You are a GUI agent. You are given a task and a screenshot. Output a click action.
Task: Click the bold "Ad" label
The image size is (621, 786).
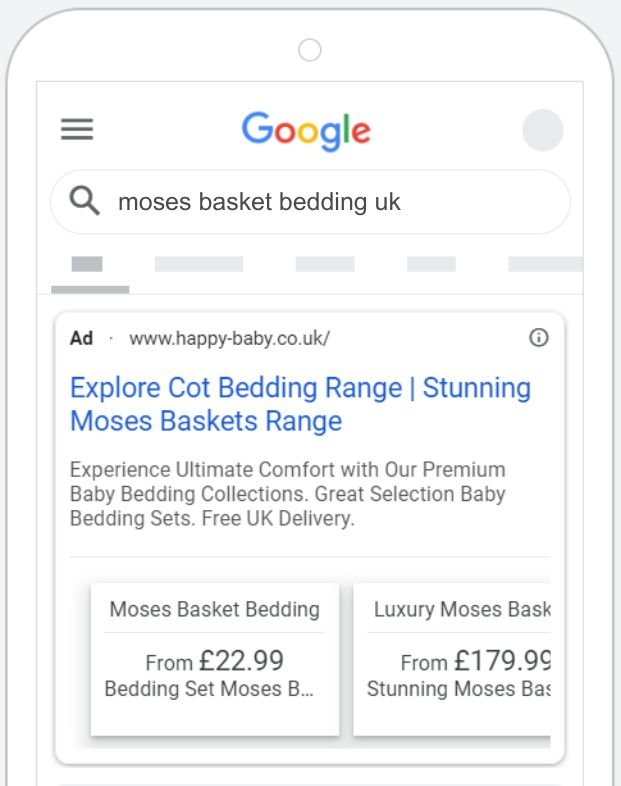click(x=81, y=338)
